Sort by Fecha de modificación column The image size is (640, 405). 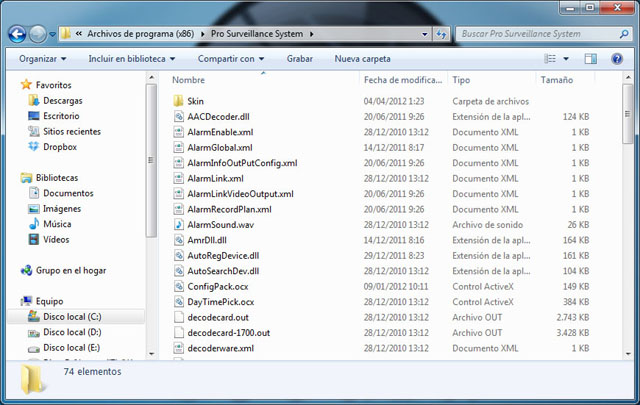pyautogui.click(x=403, y=80)
